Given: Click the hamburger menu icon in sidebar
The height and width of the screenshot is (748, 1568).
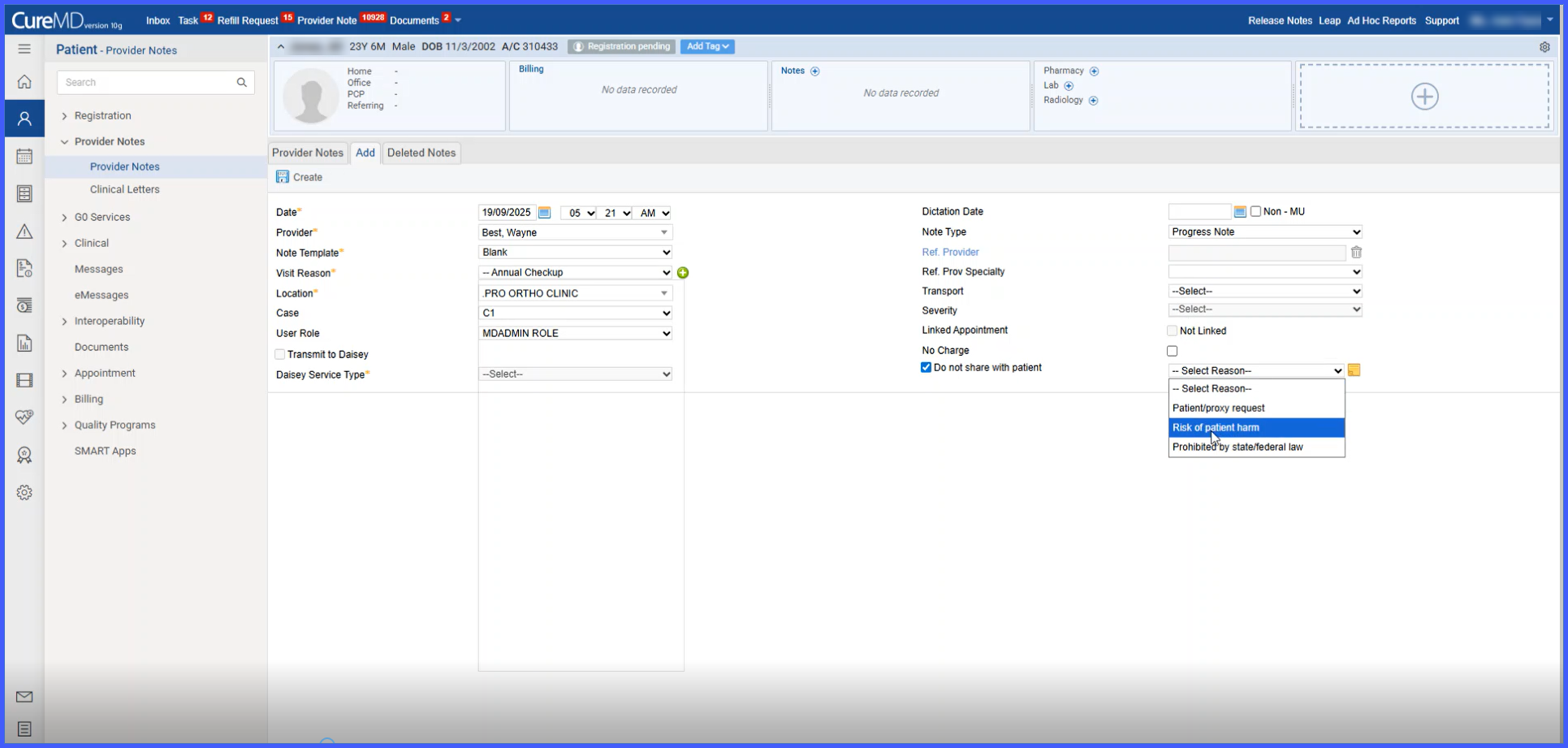Looking at the screenshot, I should (24, 49).
